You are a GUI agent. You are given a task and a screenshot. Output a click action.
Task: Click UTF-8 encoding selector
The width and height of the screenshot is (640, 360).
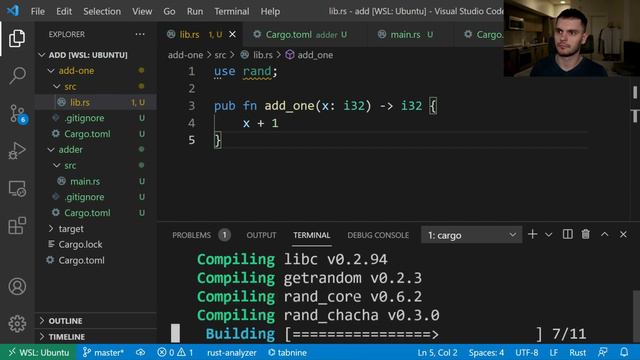click(526, 352)
